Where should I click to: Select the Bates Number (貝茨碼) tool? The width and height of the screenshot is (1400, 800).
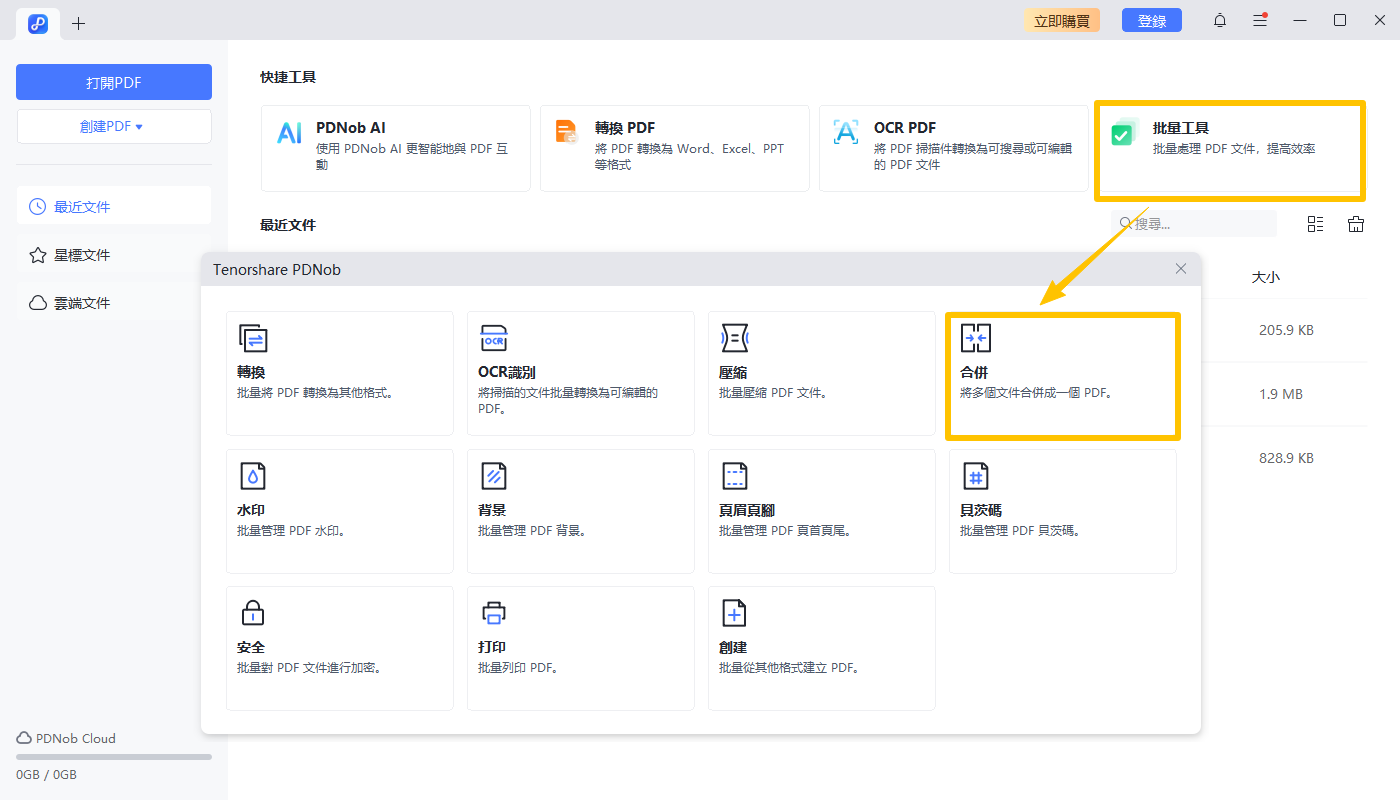pos(1062,511)
